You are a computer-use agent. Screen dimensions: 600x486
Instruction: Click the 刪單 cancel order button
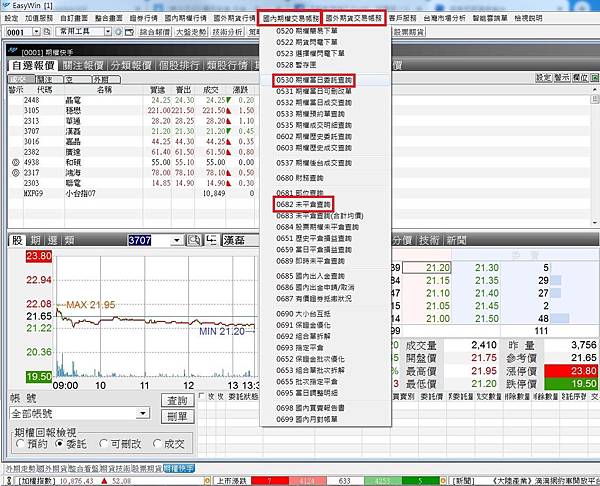(x=178, y=416)
